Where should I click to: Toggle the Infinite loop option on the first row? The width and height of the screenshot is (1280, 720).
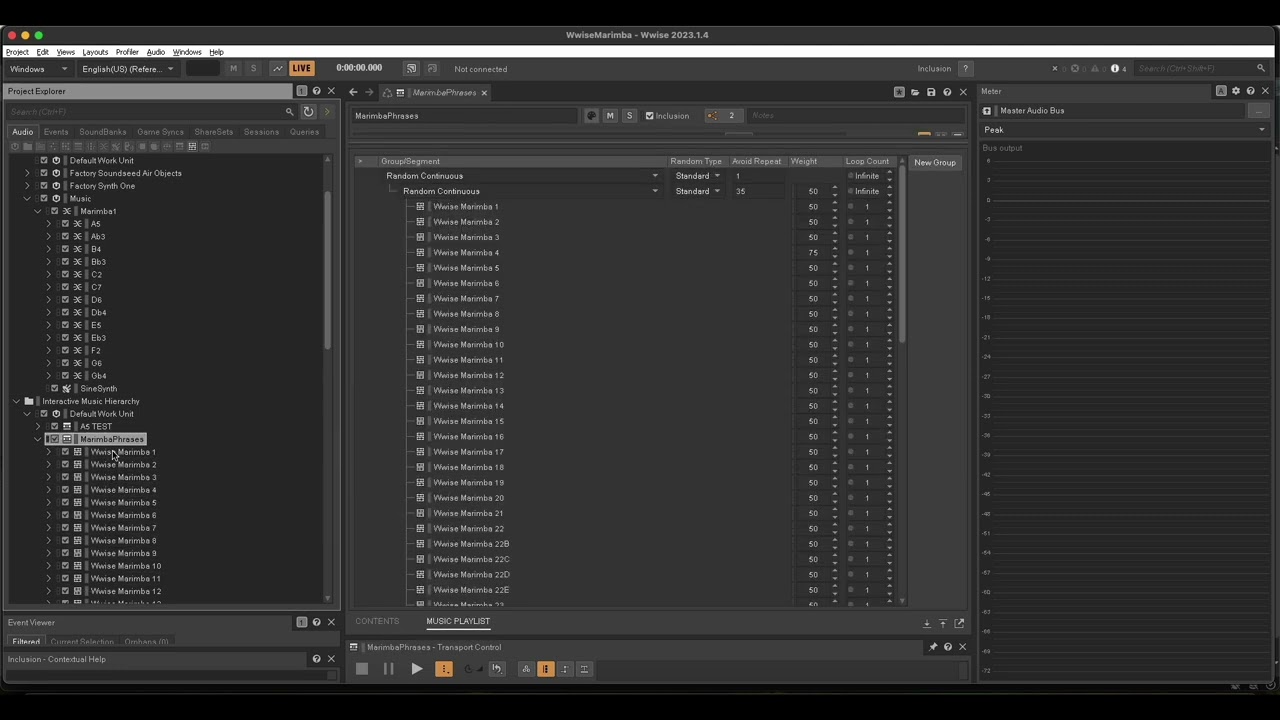851,176
